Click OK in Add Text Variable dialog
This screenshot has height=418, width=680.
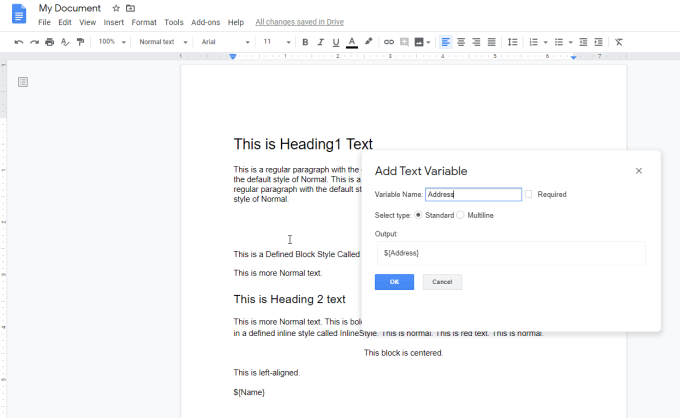tap(394, 282)
